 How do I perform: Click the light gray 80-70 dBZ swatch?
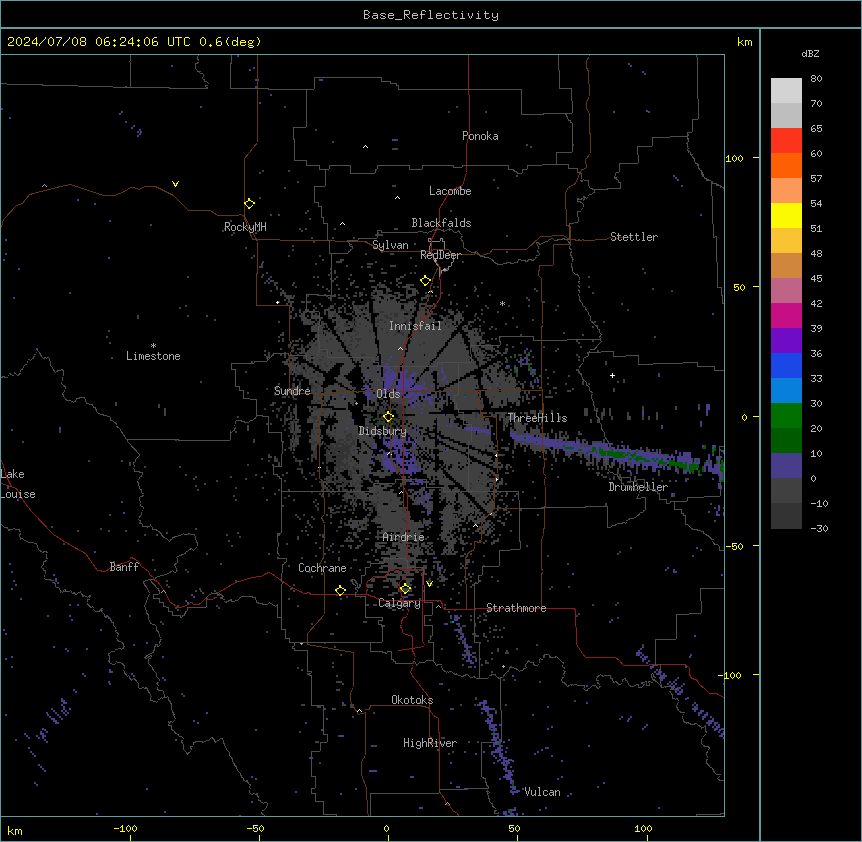[786, 91]
